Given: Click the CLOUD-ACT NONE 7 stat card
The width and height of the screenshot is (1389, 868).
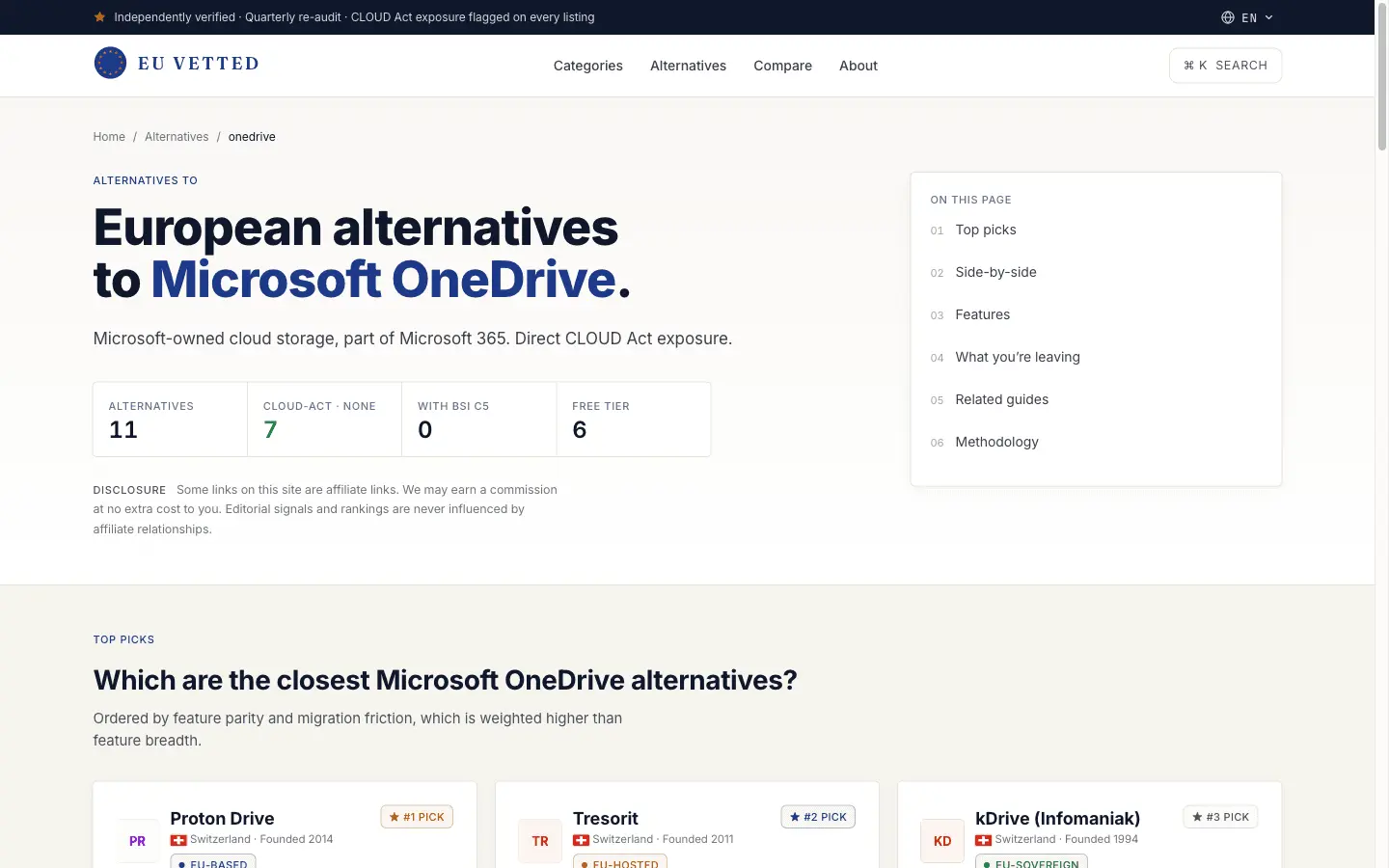Looking at the screenshot, I should pyautogui.click(x=325, y=420).
